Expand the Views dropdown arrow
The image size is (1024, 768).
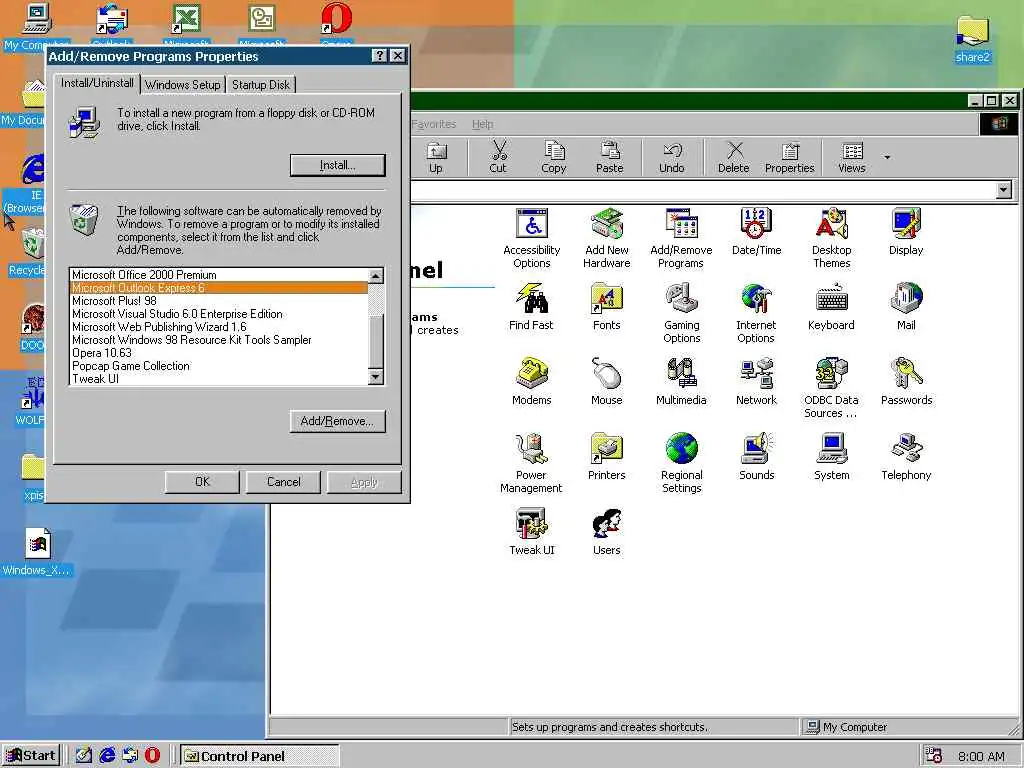pyautogui.click(x=887, y=157)
